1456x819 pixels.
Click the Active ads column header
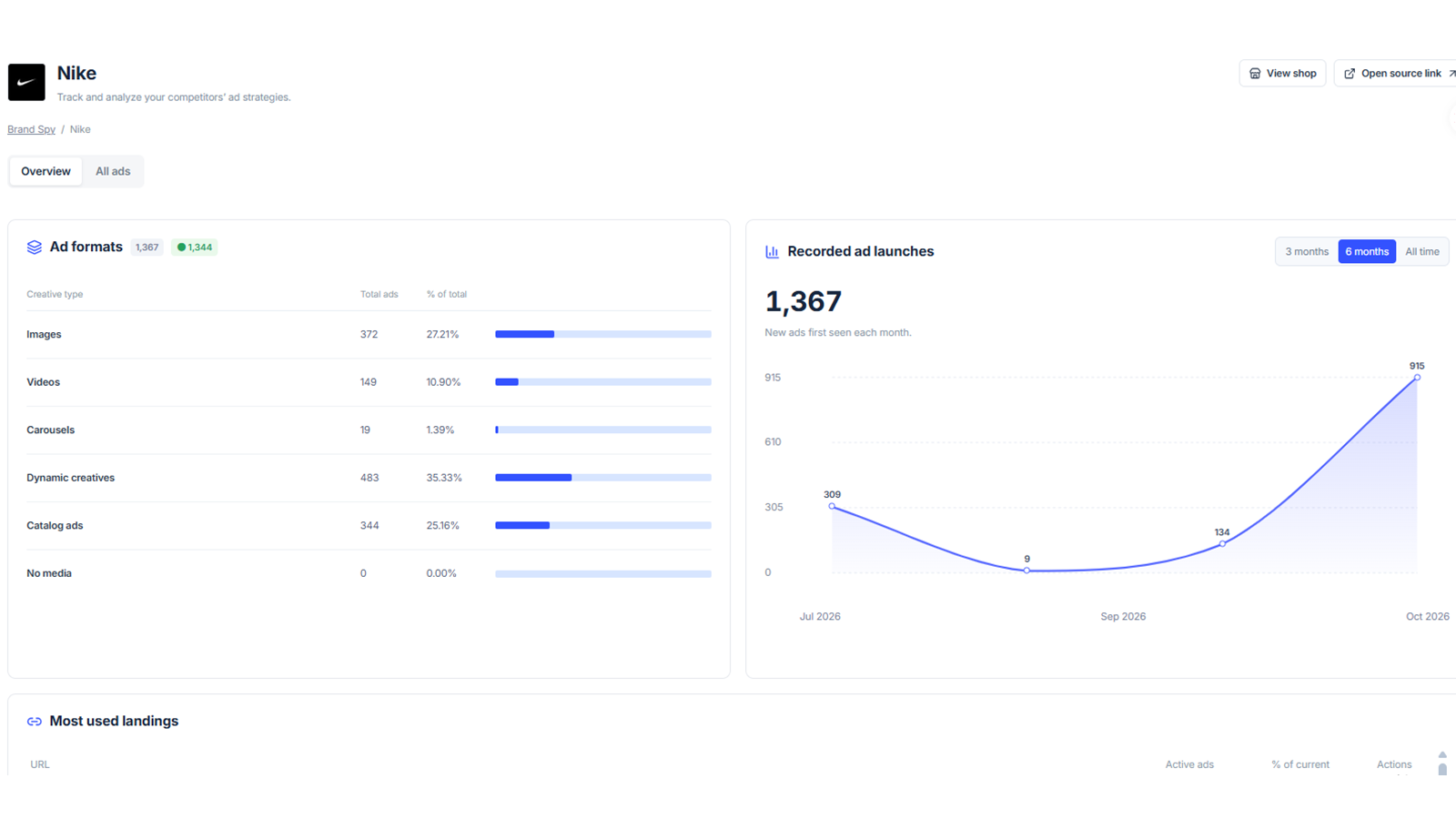1189,764
